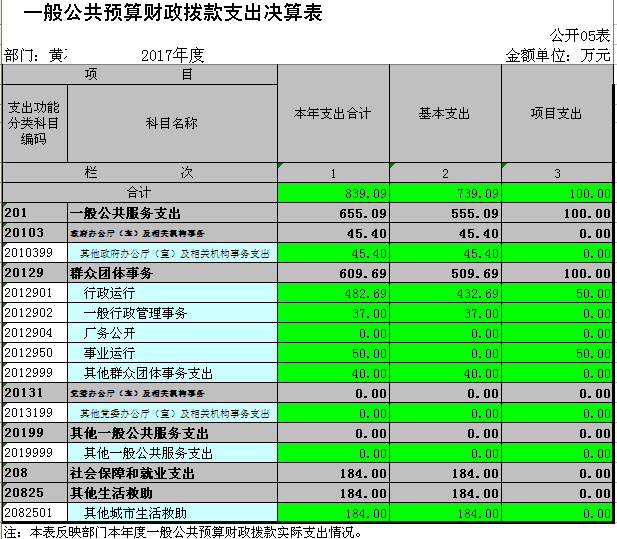Select the 基本支出 column header

[x=445, y=114]
